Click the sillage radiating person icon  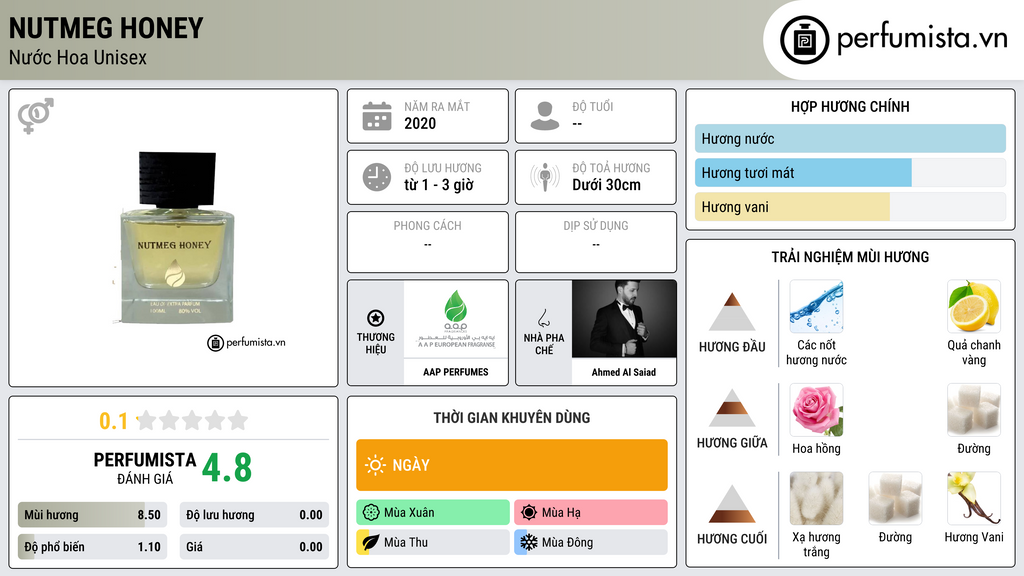pos(545,177)
